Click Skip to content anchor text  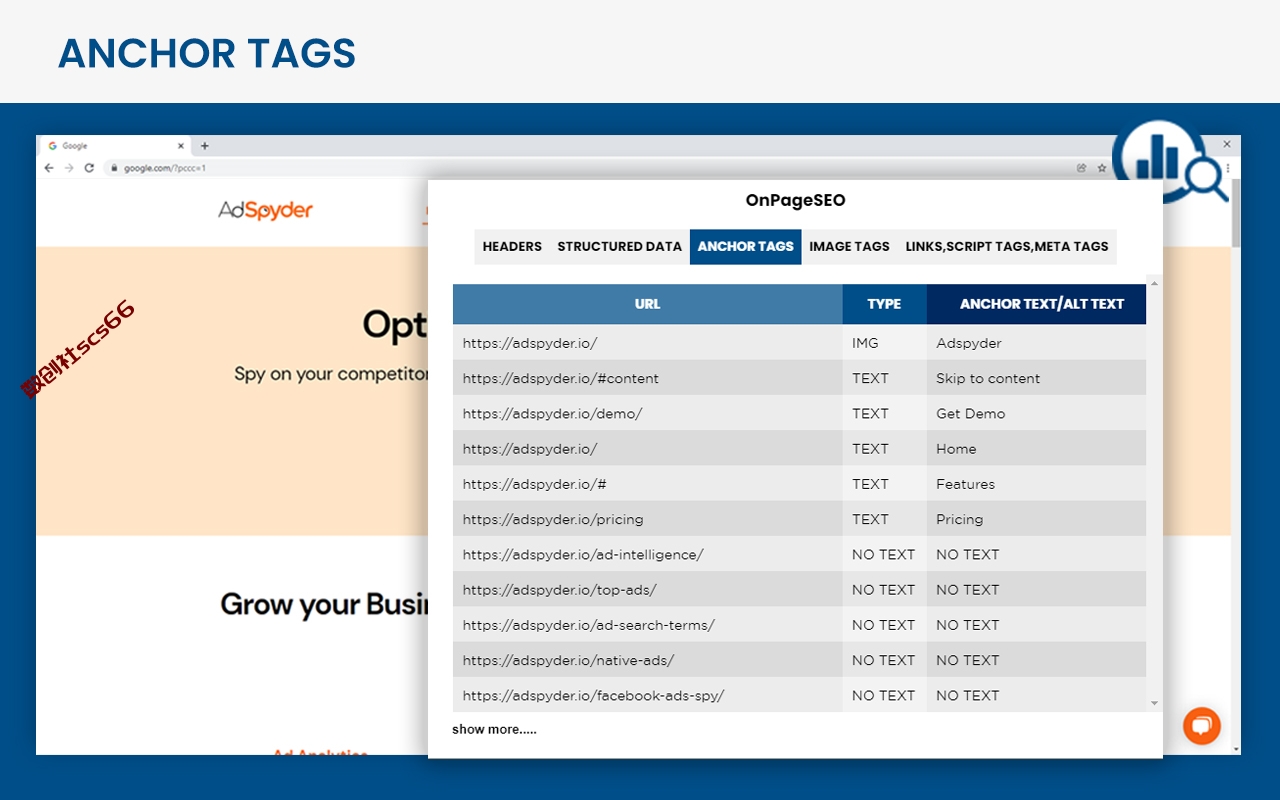point(988,378)
